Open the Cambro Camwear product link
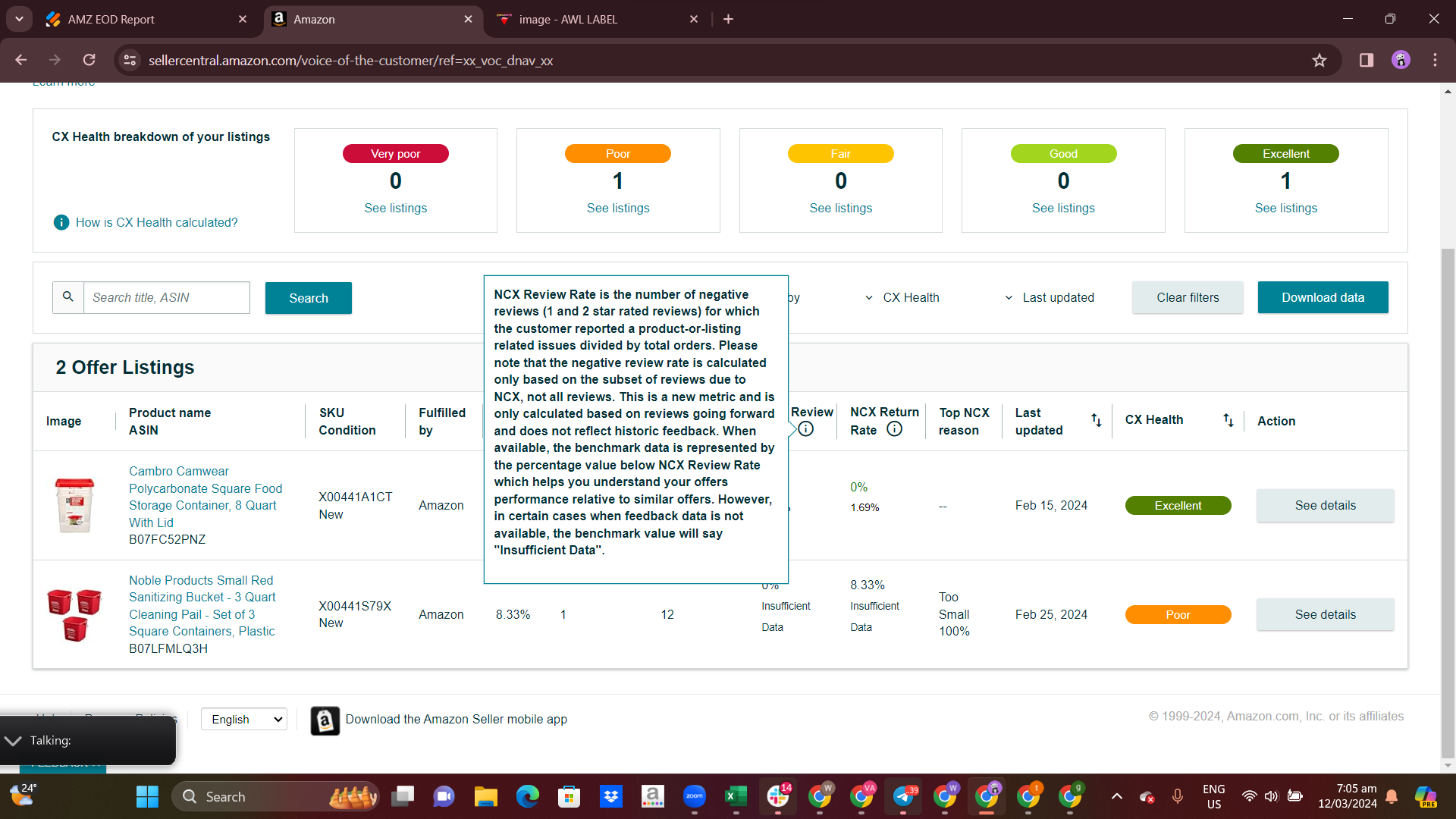1456x819 pixels. click(x=206, y=497)
